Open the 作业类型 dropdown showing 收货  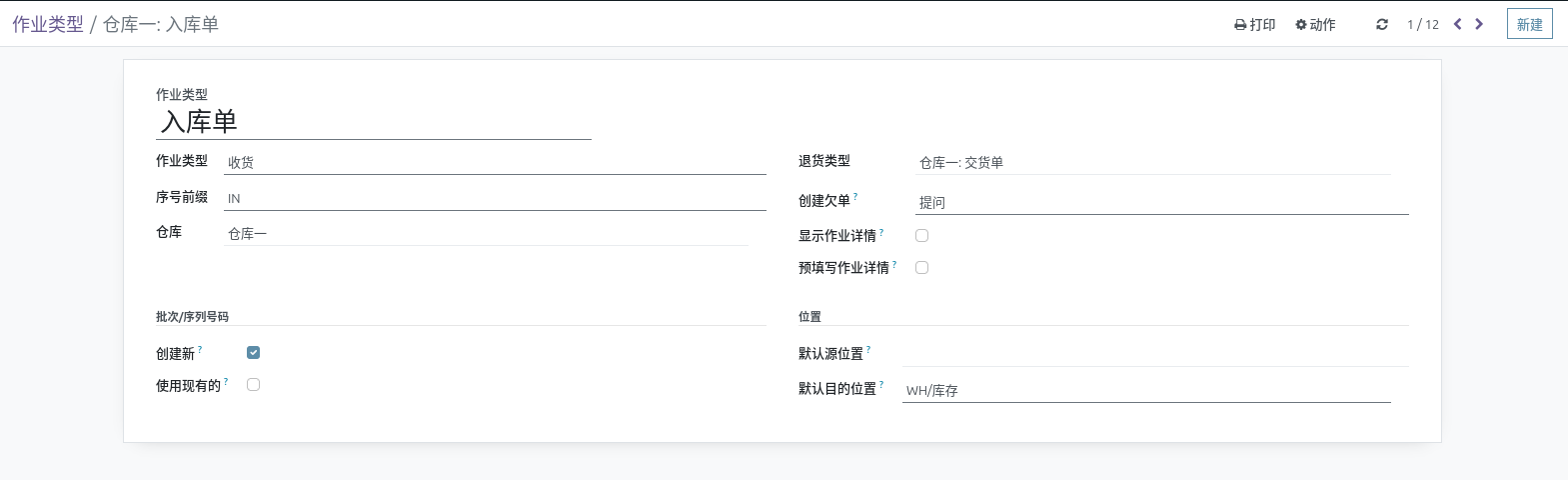coord(495,162)
